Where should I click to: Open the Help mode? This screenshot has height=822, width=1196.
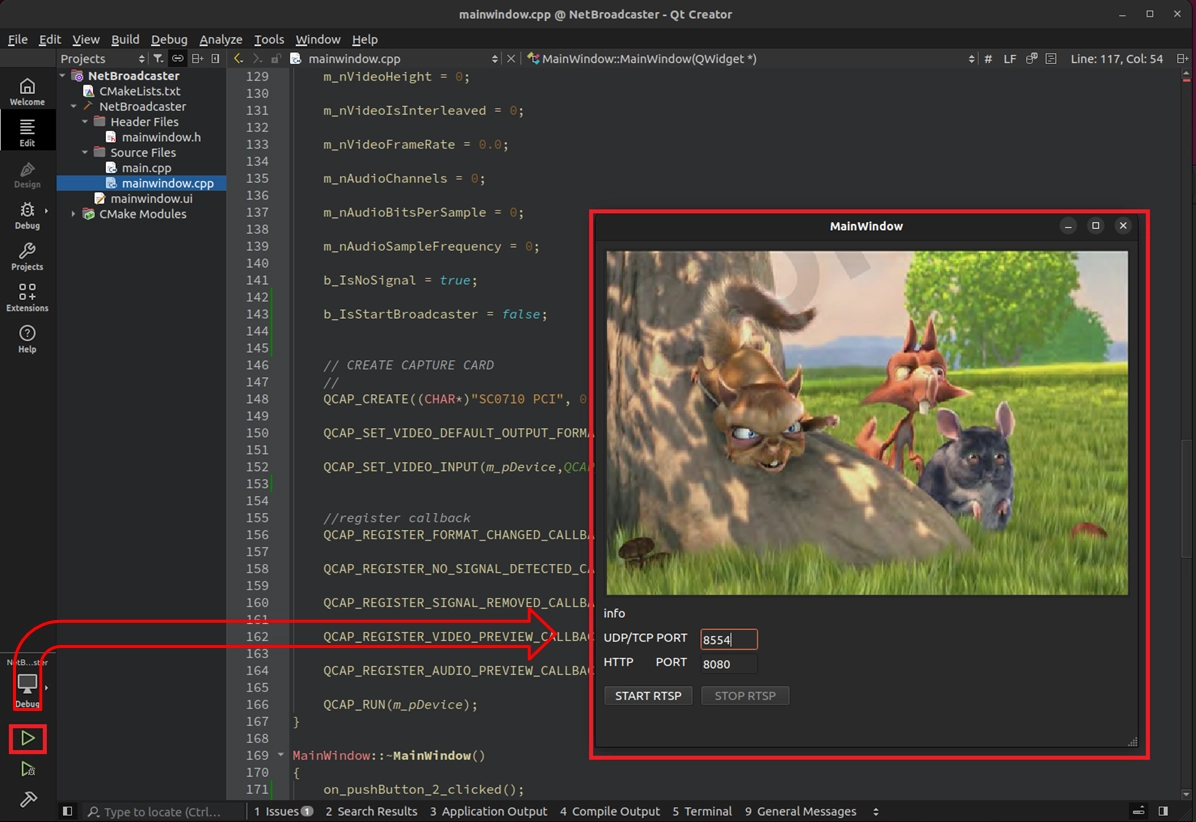[x=27, y=339]
